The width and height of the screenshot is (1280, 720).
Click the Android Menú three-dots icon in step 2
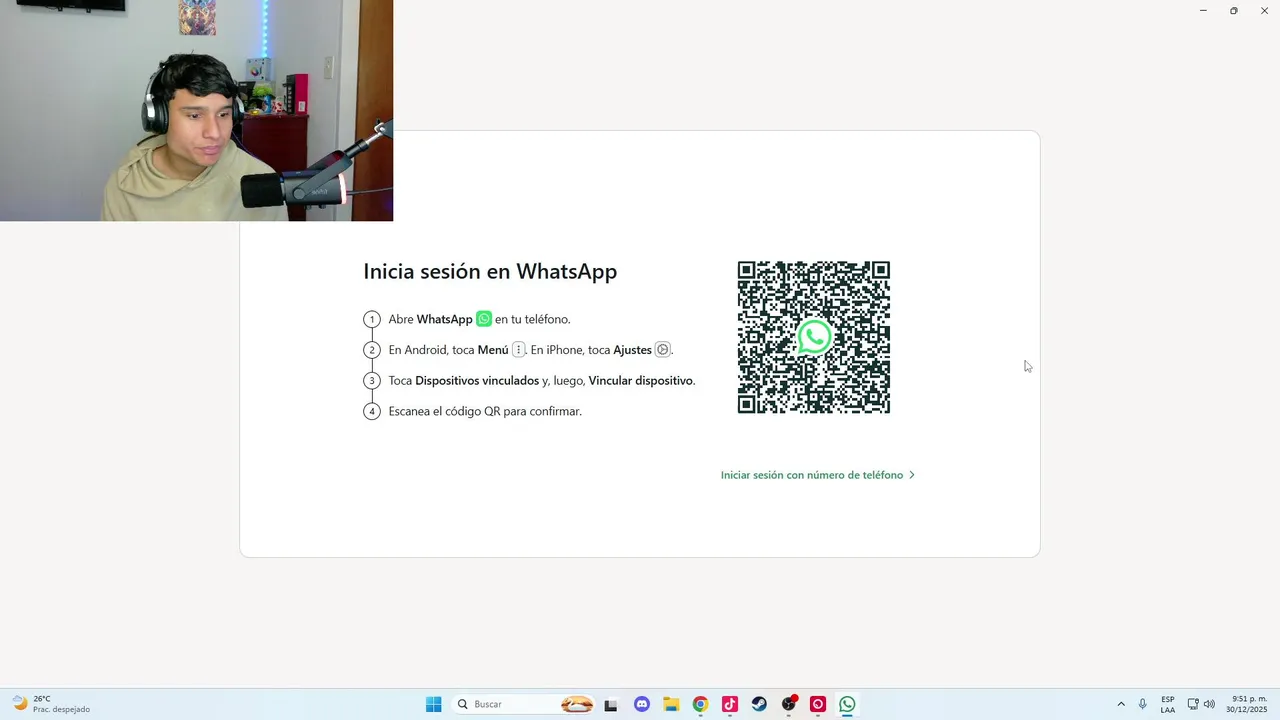tap(518, 350)
